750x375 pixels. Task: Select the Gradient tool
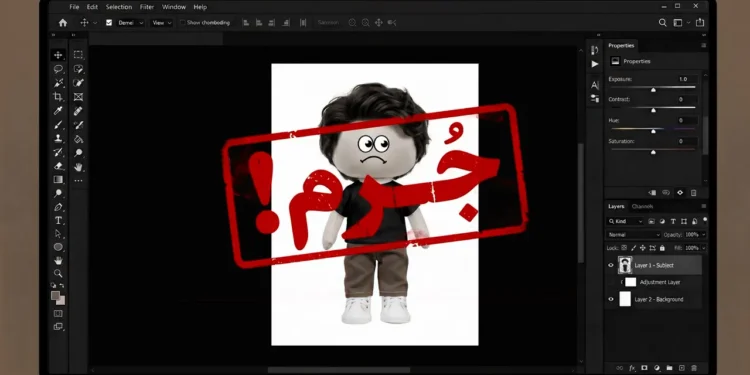58,180
